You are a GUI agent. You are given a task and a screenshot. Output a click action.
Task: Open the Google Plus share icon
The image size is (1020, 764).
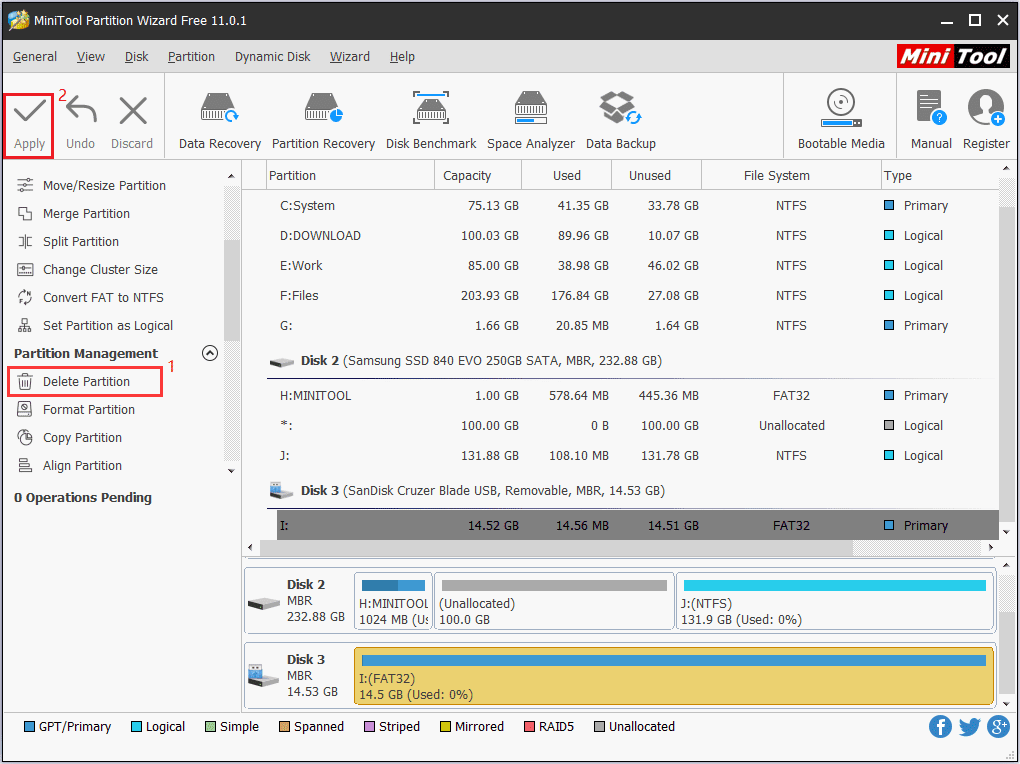[998, 726]
